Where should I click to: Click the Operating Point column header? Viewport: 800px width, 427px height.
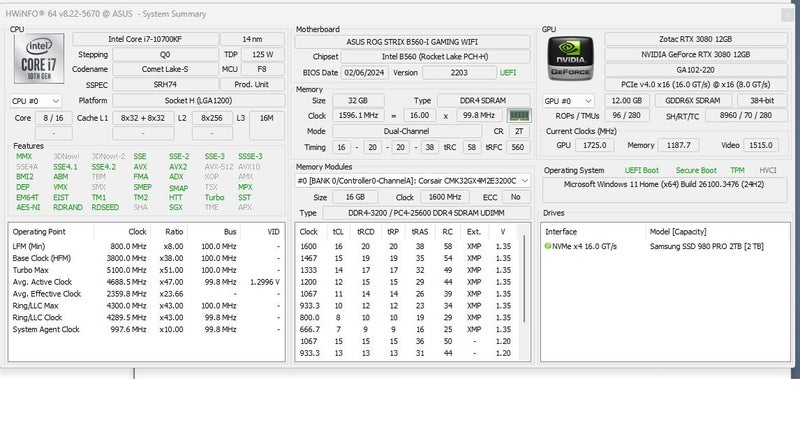coord(39,232)
